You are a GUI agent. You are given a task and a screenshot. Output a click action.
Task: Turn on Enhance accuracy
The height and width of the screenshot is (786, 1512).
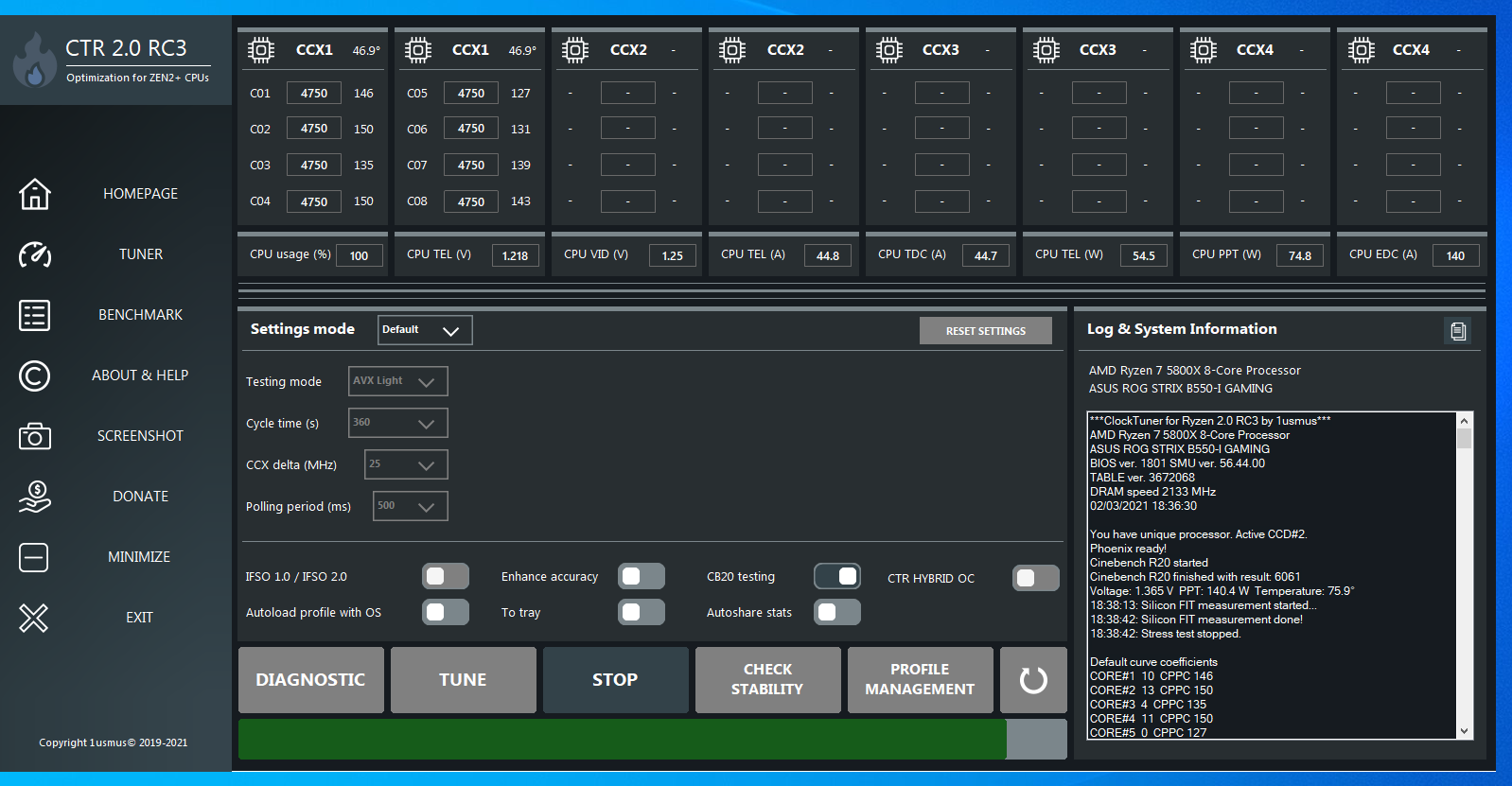642,576
